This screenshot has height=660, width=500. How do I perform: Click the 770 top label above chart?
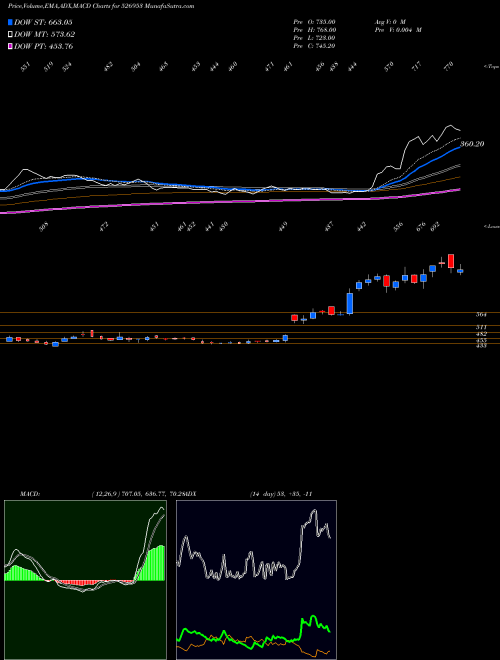coord(449,66)
